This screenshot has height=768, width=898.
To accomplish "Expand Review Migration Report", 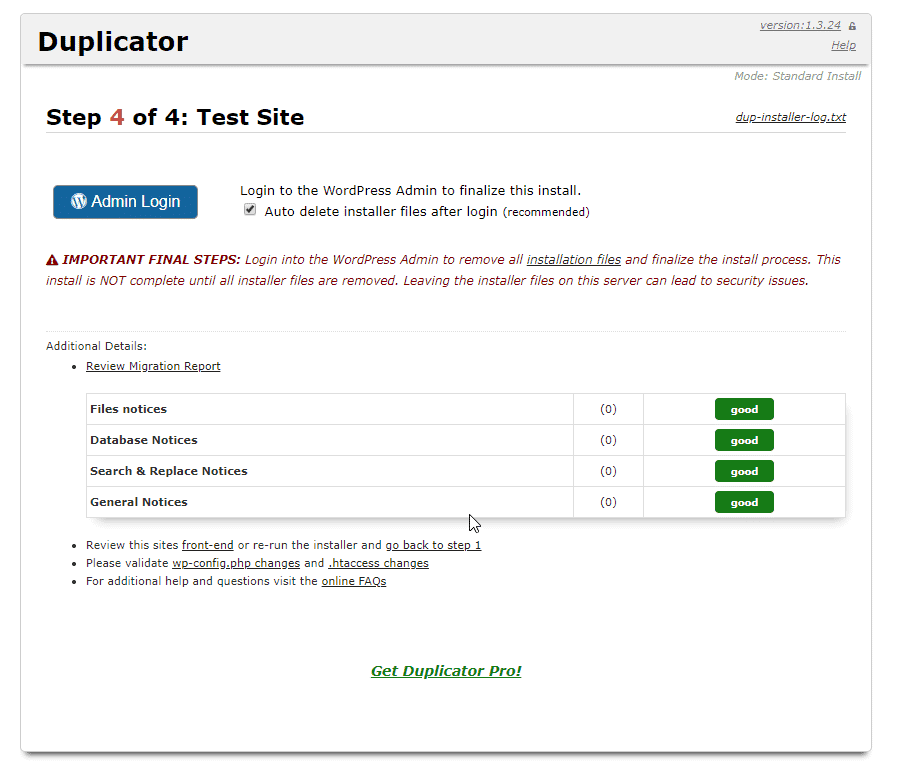I will (153, 367).
